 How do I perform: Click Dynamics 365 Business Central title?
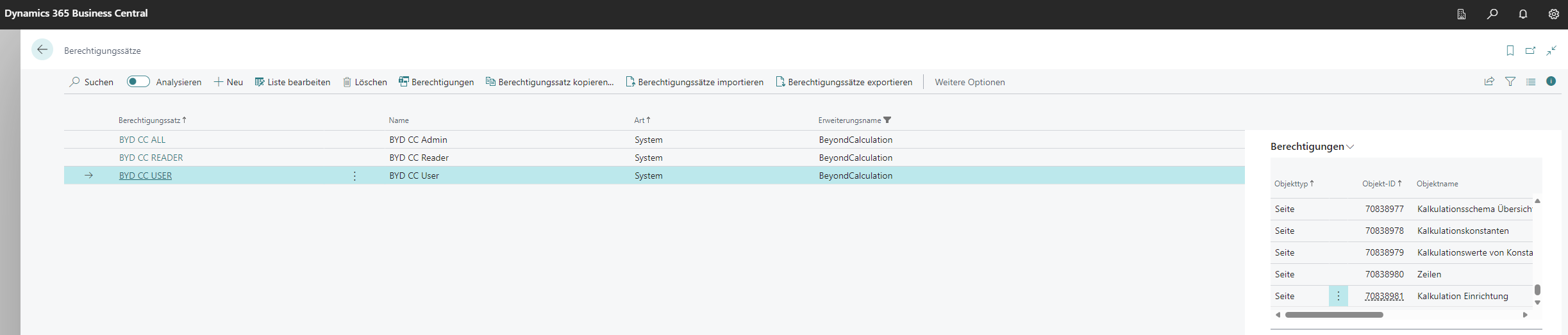tap(76, 13)
